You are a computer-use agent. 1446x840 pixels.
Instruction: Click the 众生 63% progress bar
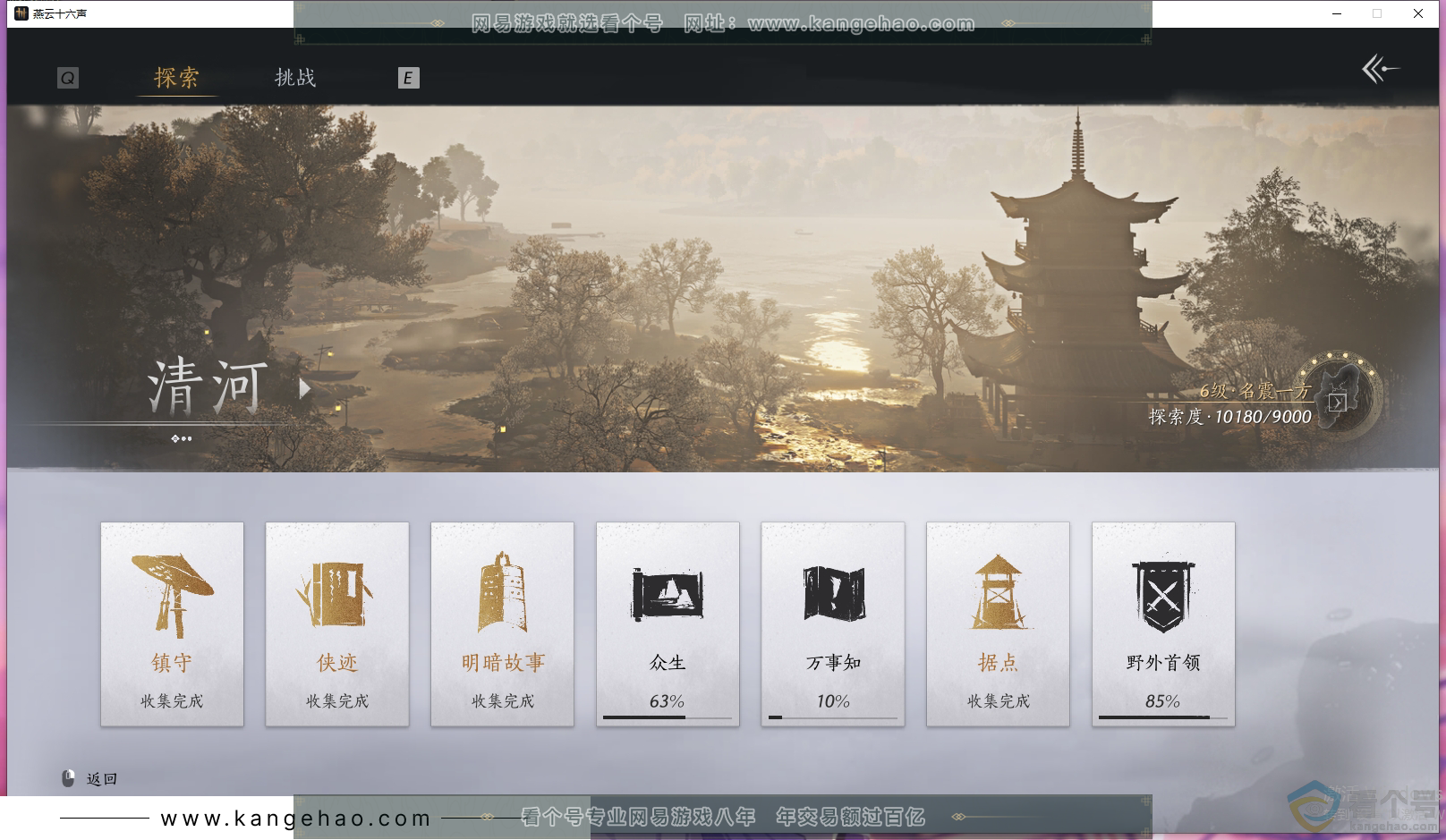click(x=668, y=717)
